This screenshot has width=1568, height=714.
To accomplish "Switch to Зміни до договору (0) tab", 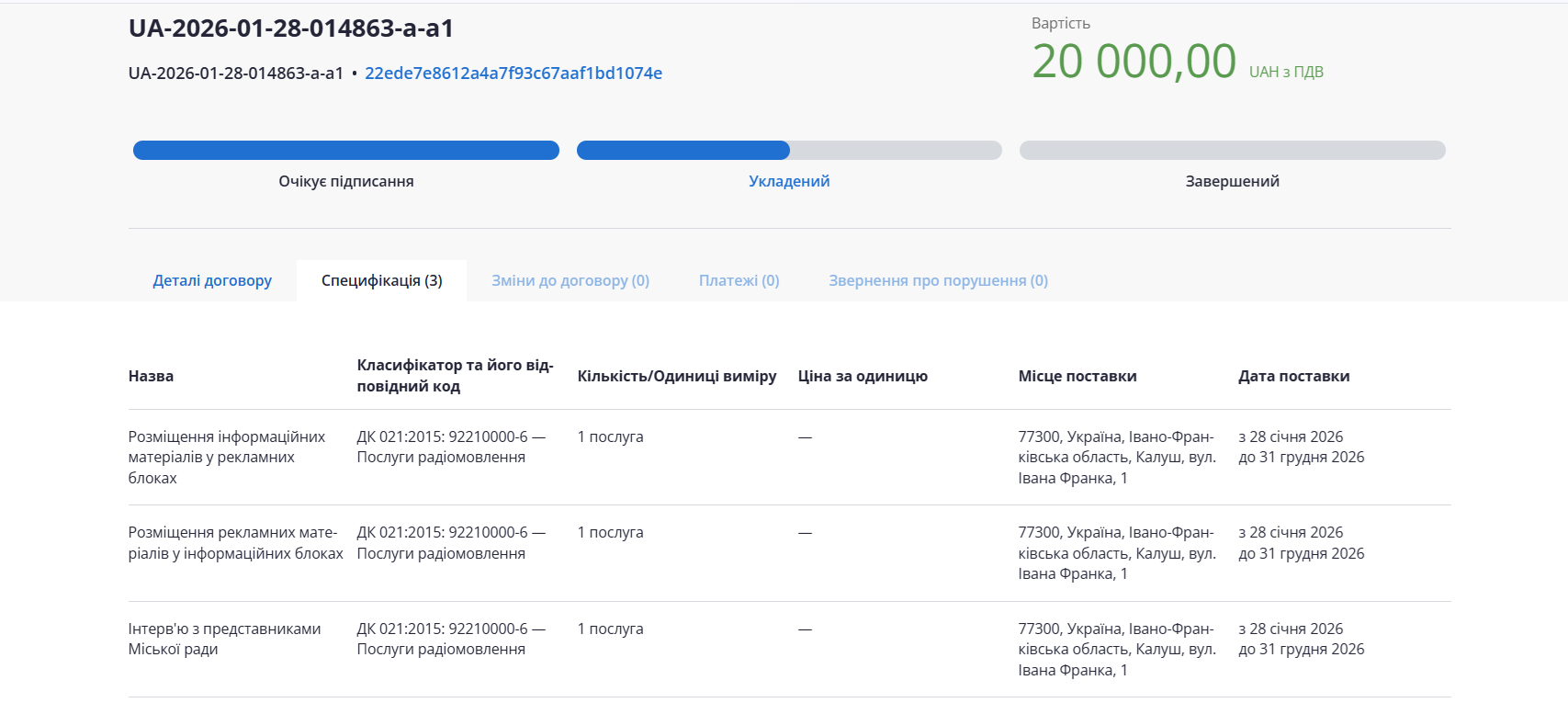I will (x=570, y=280).
